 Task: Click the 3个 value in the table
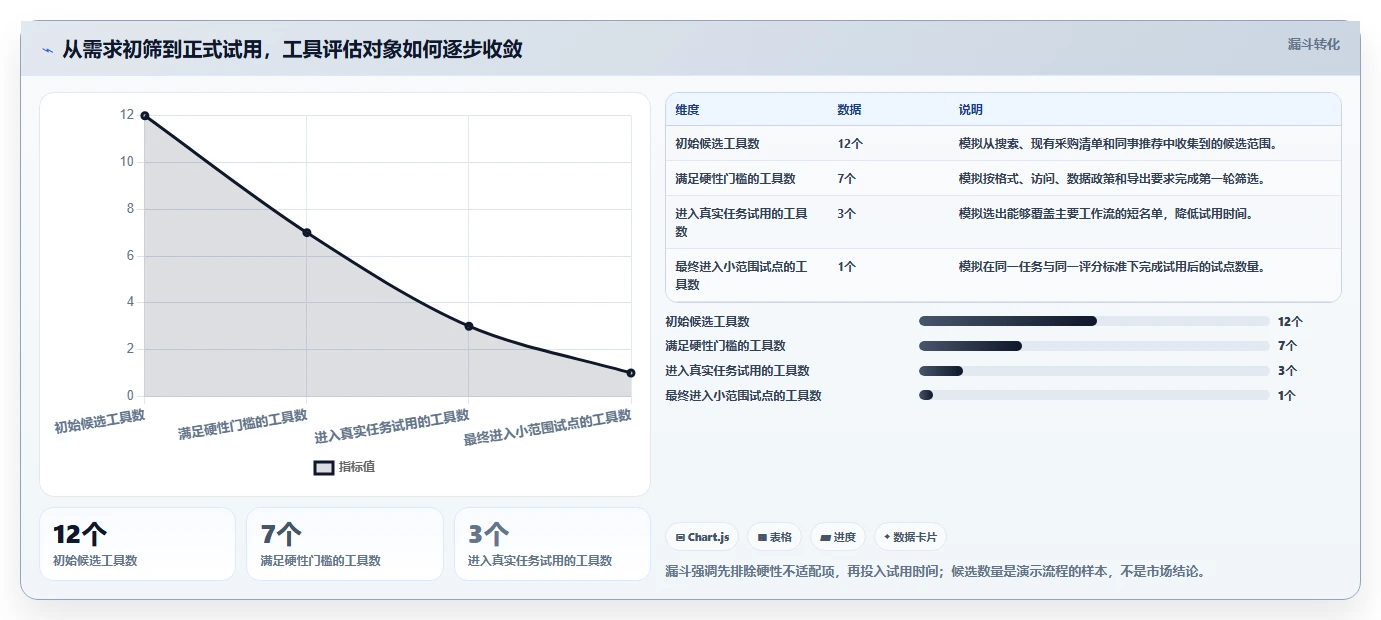pyautogui.click(x=847, y=214)
